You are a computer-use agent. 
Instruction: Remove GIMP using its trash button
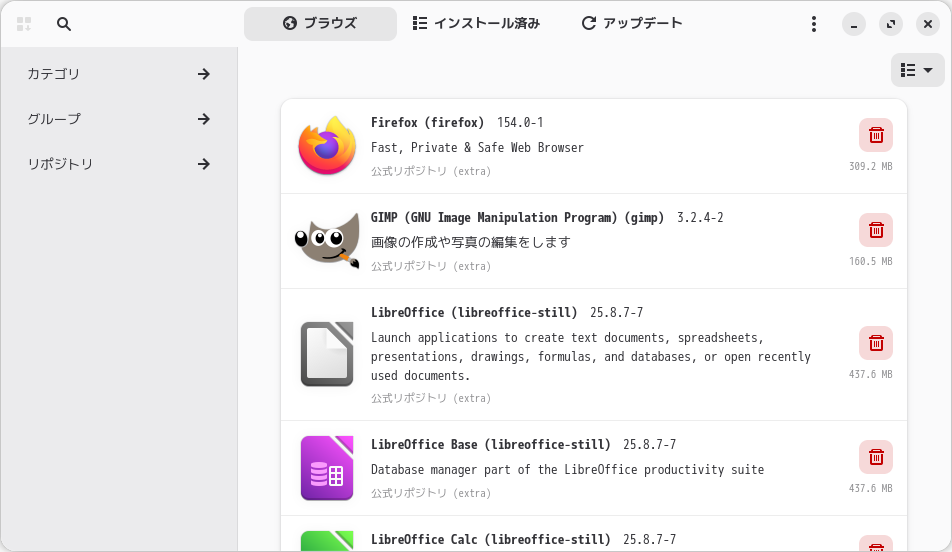[876, 230]
